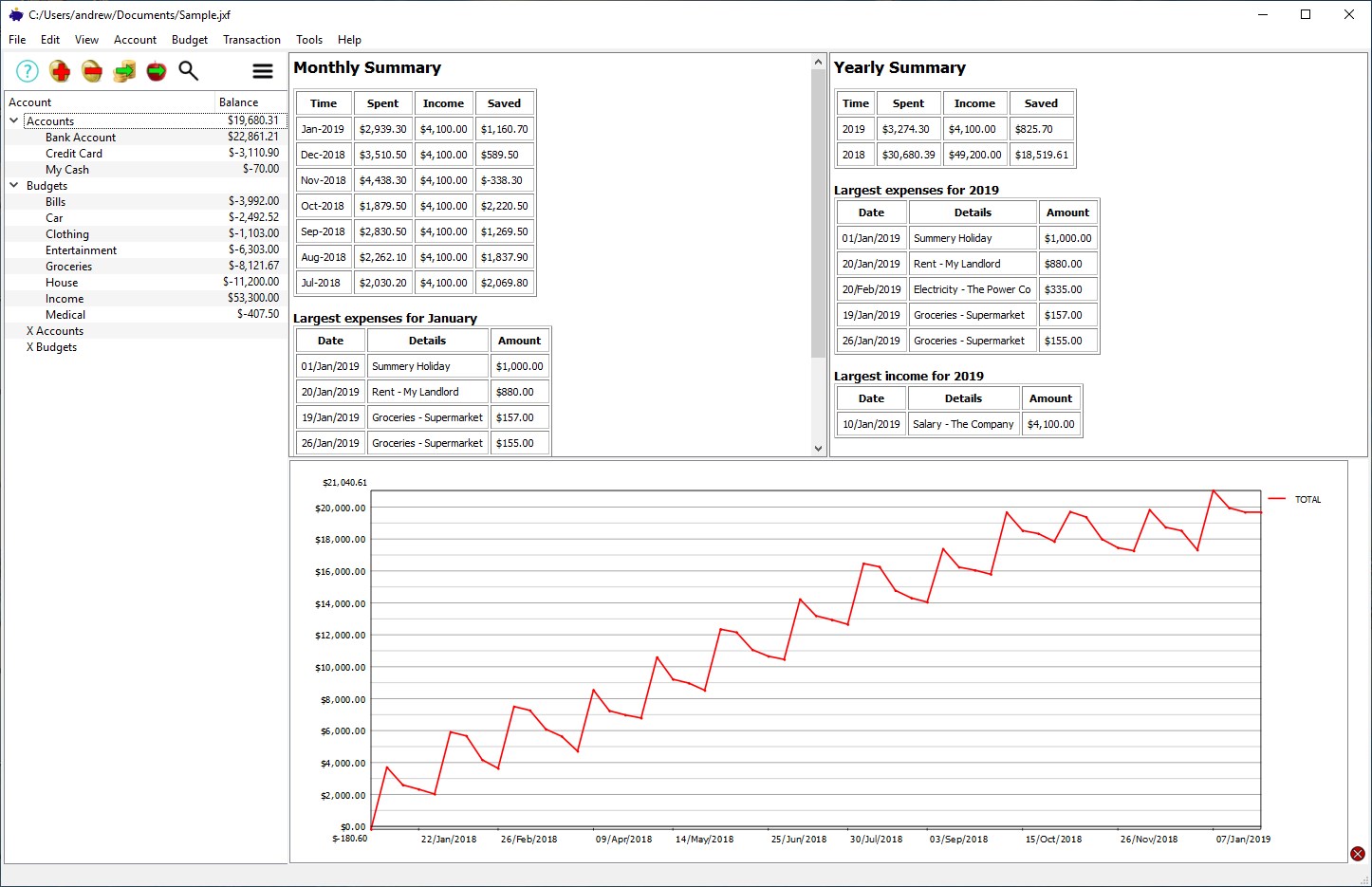Click the transfer coins arrow icon
Screen dimensions: 1372x887
pyautogui.click(x=124, y=71)
